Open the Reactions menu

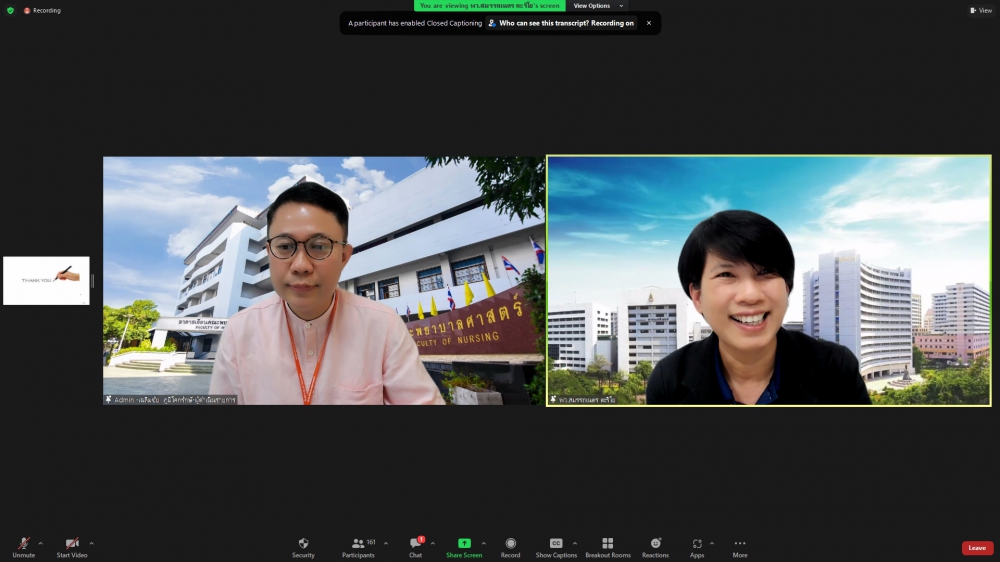655,545
